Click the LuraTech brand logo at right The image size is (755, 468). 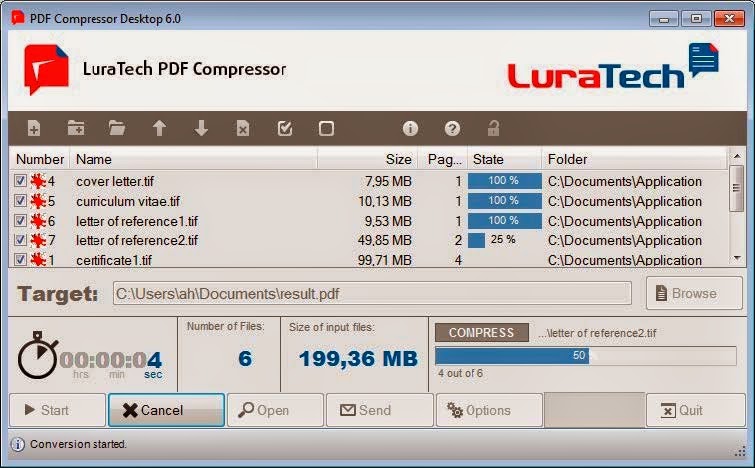pos(613,67)
